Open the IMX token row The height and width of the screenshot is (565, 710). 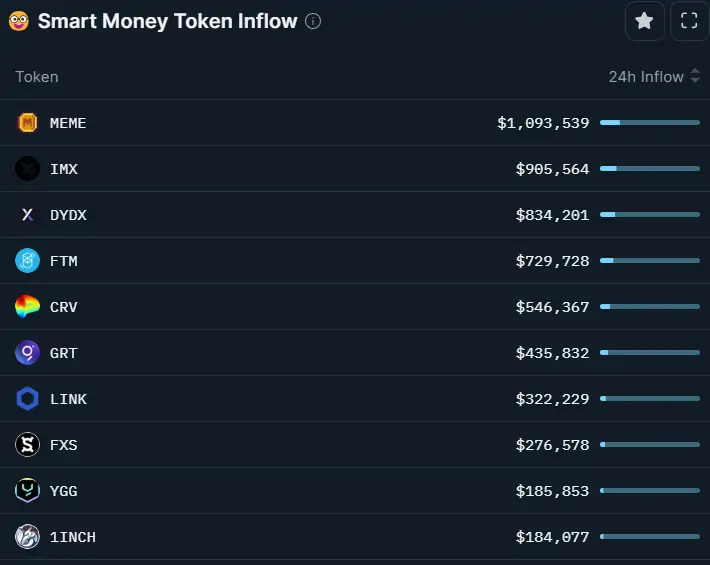[x=355, y=169]
